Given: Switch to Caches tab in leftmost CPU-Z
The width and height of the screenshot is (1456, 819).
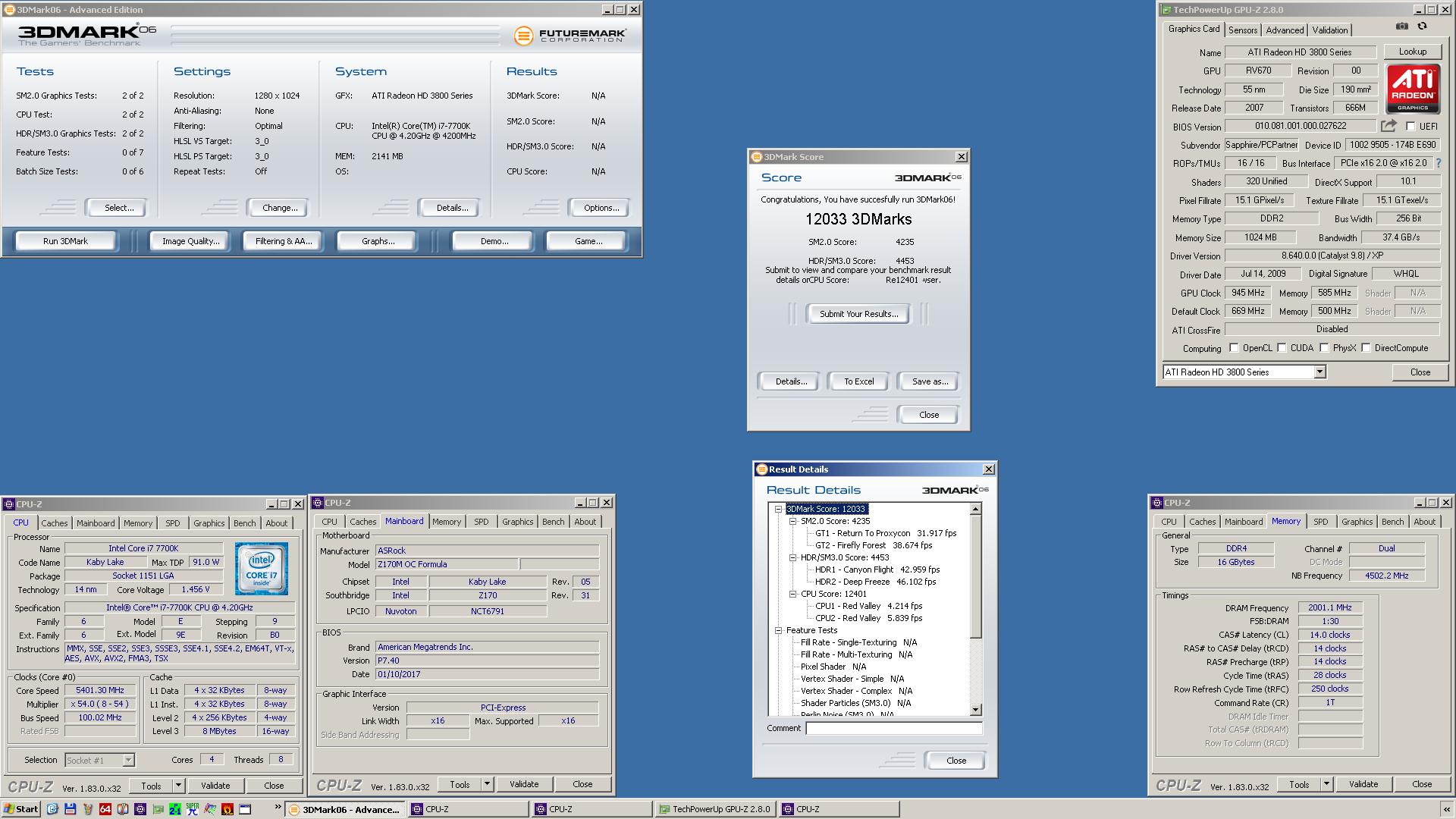Looking at the screenshot, I should [x=55, y=523].
